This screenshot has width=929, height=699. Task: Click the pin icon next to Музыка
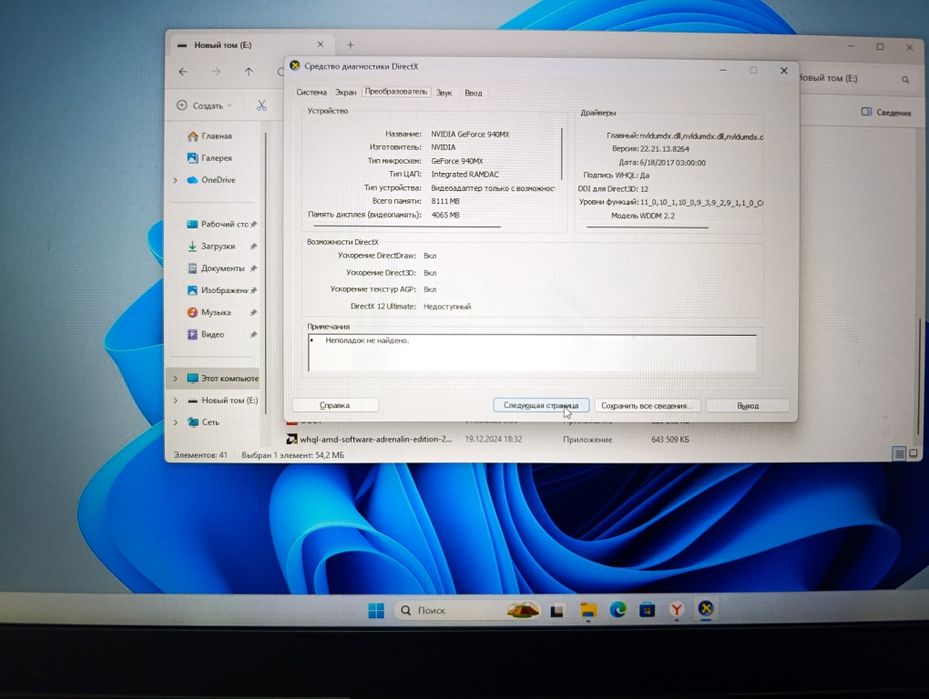tap(254, 312)
